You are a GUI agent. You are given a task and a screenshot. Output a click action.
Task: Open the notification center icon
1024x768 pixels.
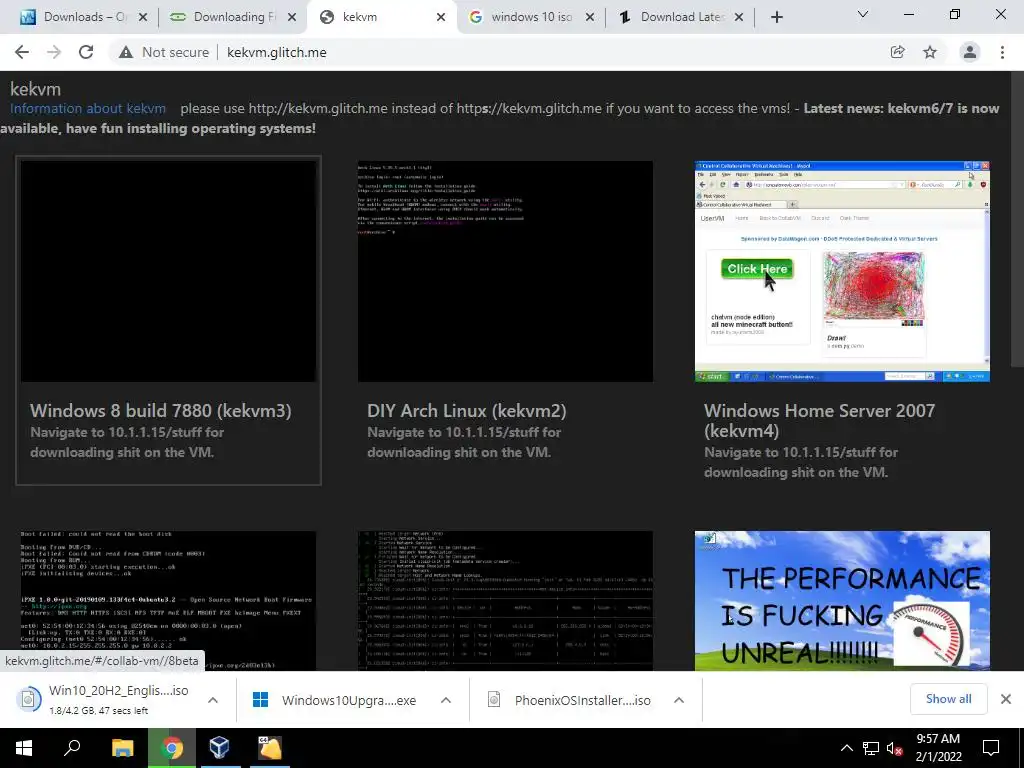click(x=991, y=748)
